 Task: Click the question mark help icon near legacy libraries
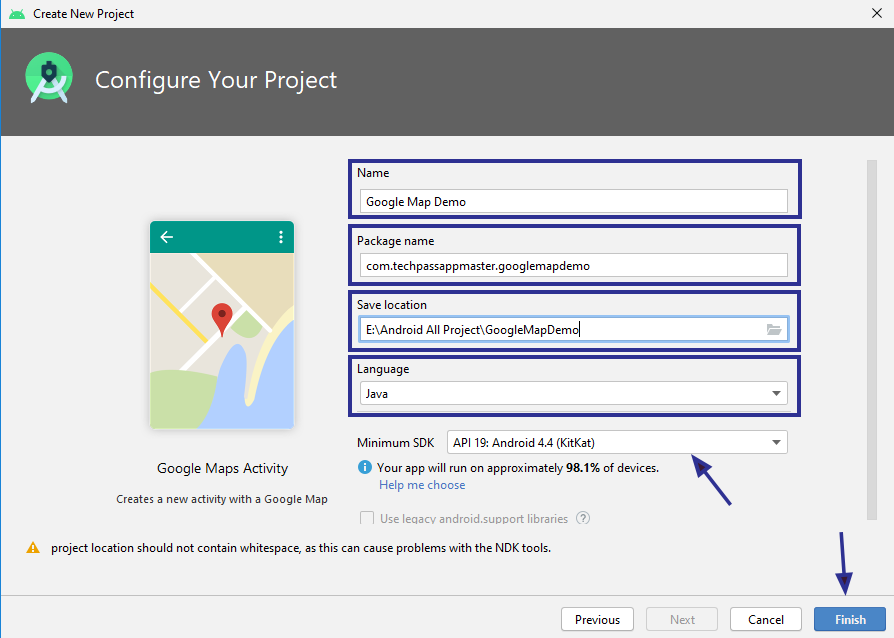[x=583, y=518]
